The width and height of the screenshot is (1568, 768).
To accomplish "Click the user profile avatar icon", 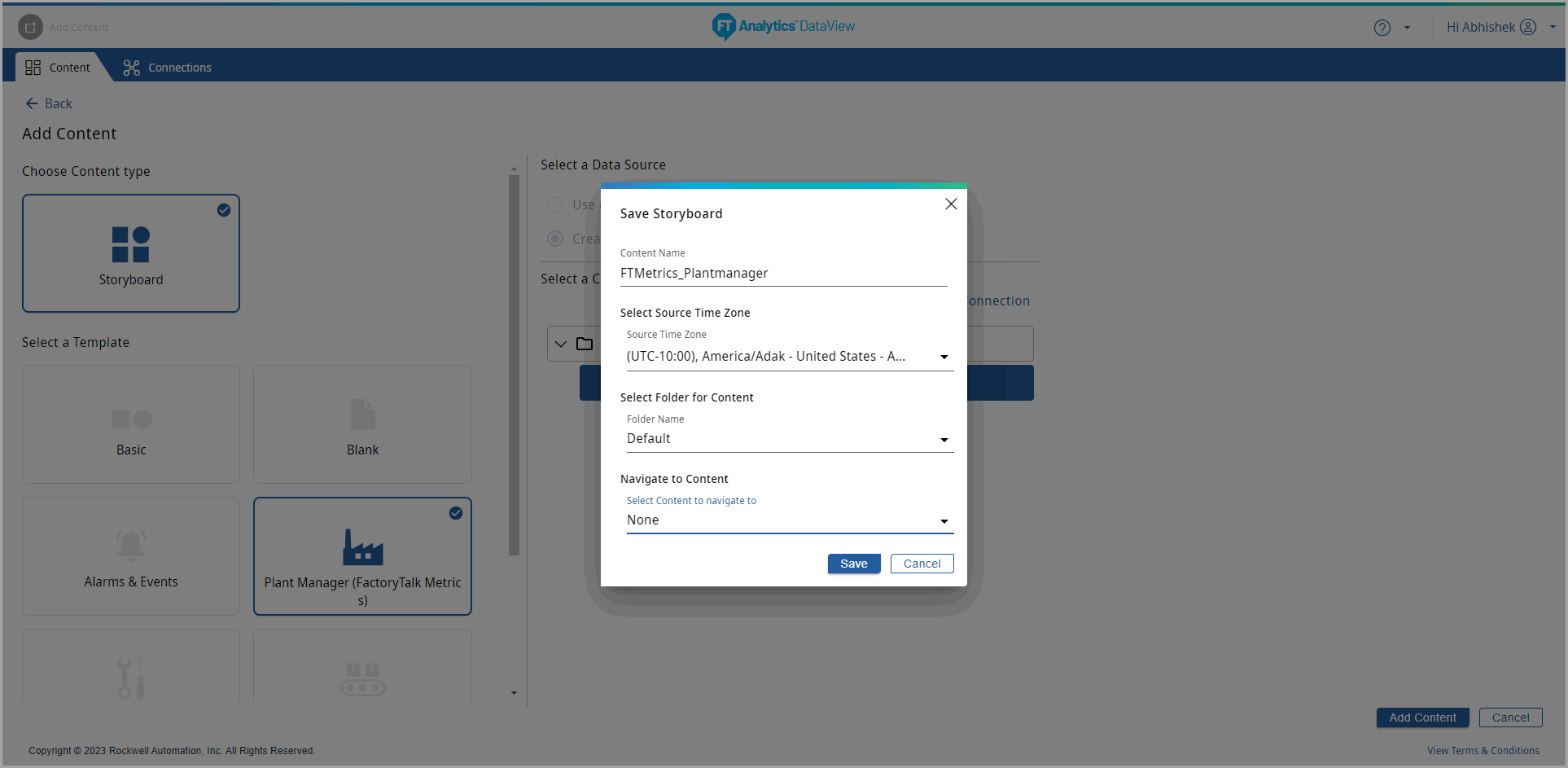I will (1528, 27).
